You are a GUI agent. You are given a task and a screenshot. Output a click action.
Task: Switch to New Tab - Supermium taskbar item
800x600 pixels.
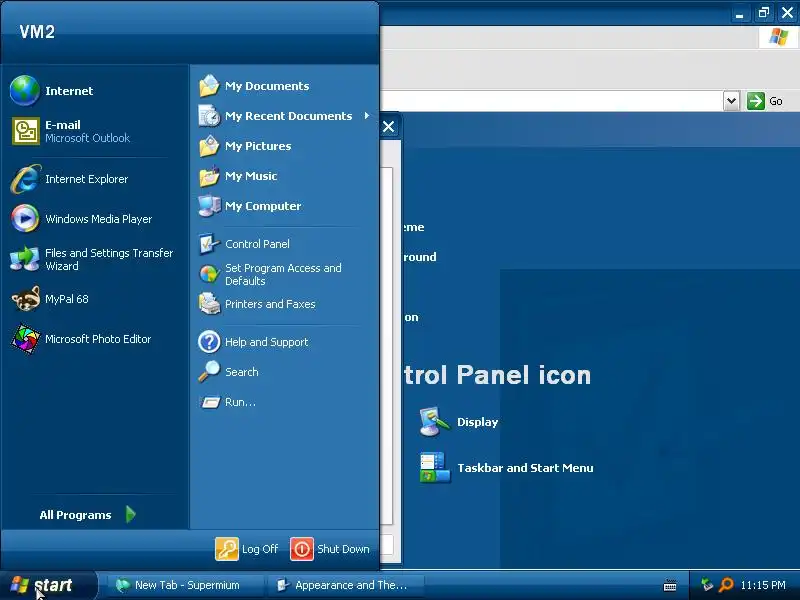pyautogui.click(x=184, y=585)
